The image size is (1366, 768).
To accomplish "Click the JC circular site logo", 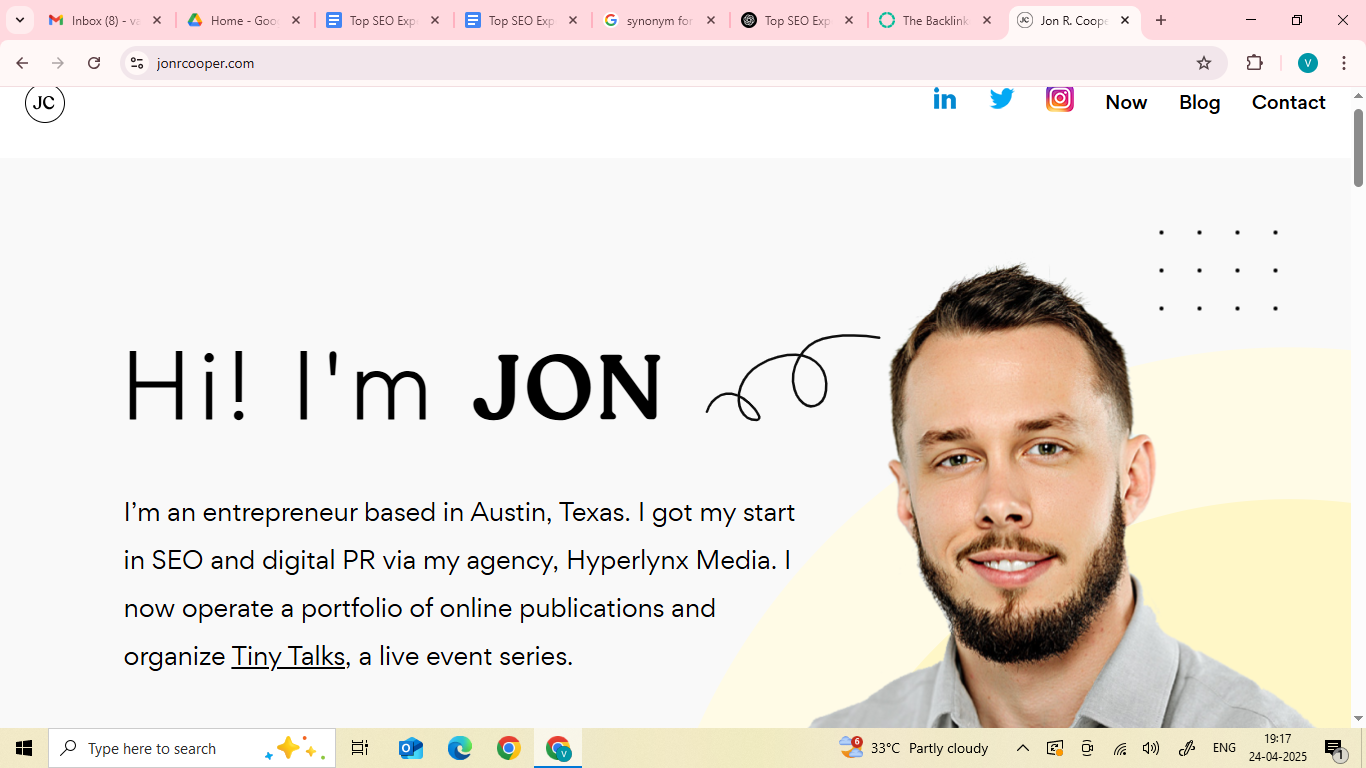I will tap(45, 102).
